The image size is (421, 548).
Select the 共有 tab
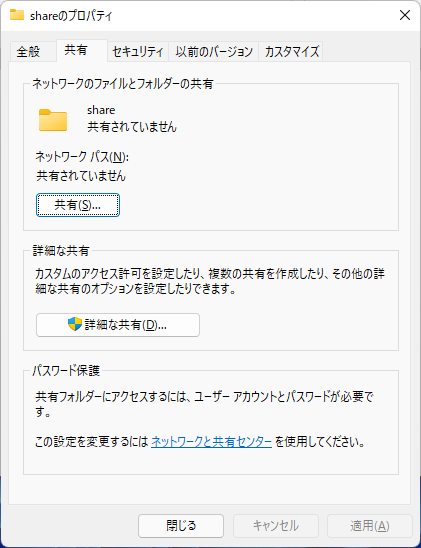76,50
